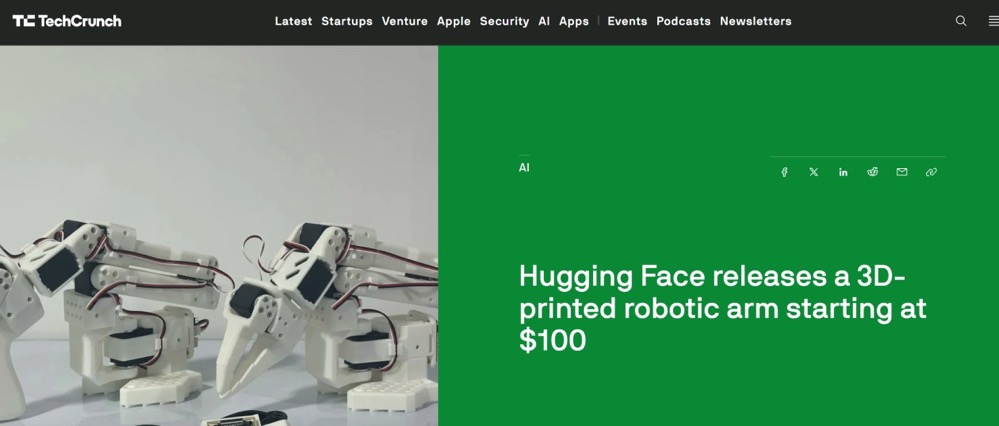This screenshot has width=999, height=426.
Task: Navigate to Security section
Action: 504,21
